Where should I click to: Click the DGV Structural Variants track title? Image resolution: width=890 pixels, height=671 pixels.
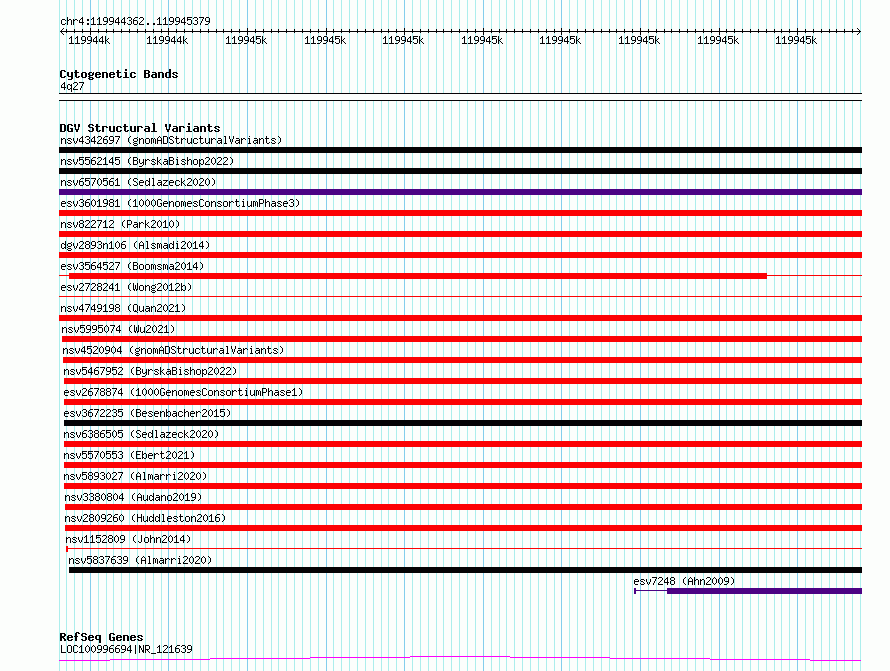140,128
